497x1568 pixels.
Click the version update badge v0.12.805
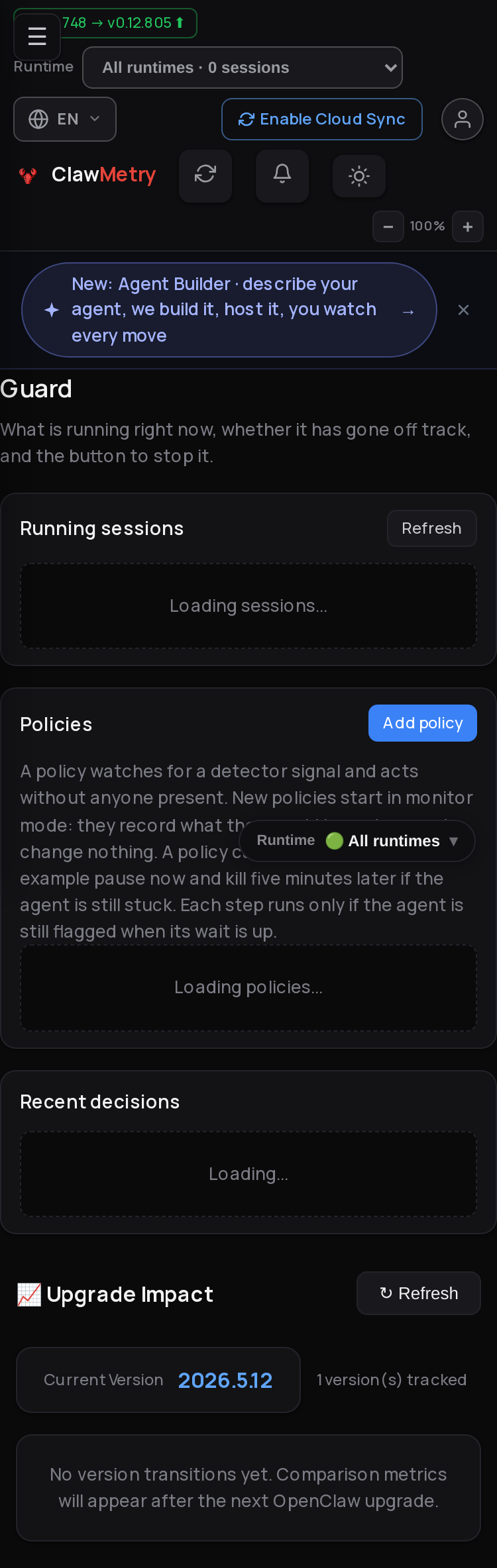[123, 23]
